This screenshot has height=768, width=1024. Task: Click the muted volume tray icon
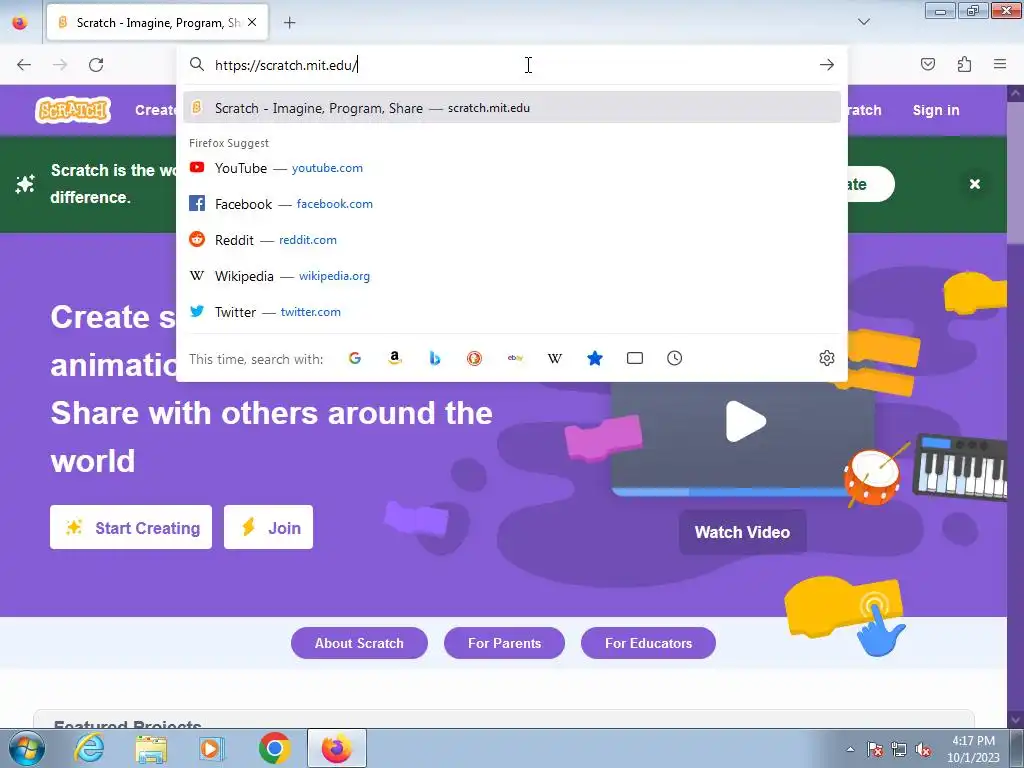coord(923,750)
